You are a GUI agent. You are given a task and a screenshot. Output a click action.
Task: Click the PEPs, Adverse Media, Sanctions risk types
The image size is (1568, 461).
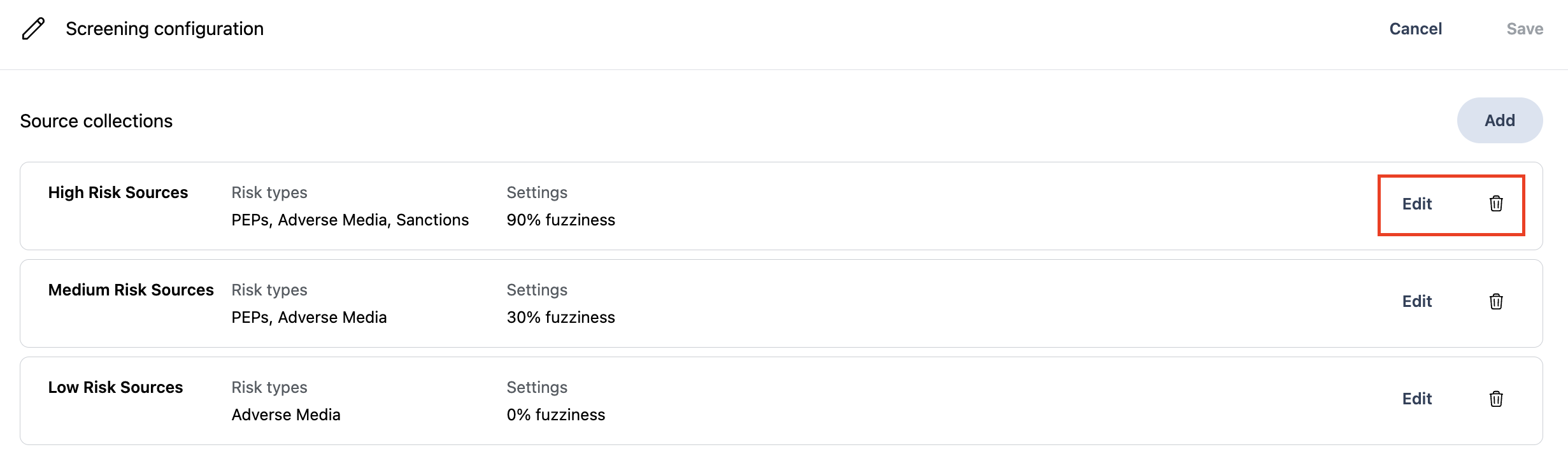click(x=350, y=220)
